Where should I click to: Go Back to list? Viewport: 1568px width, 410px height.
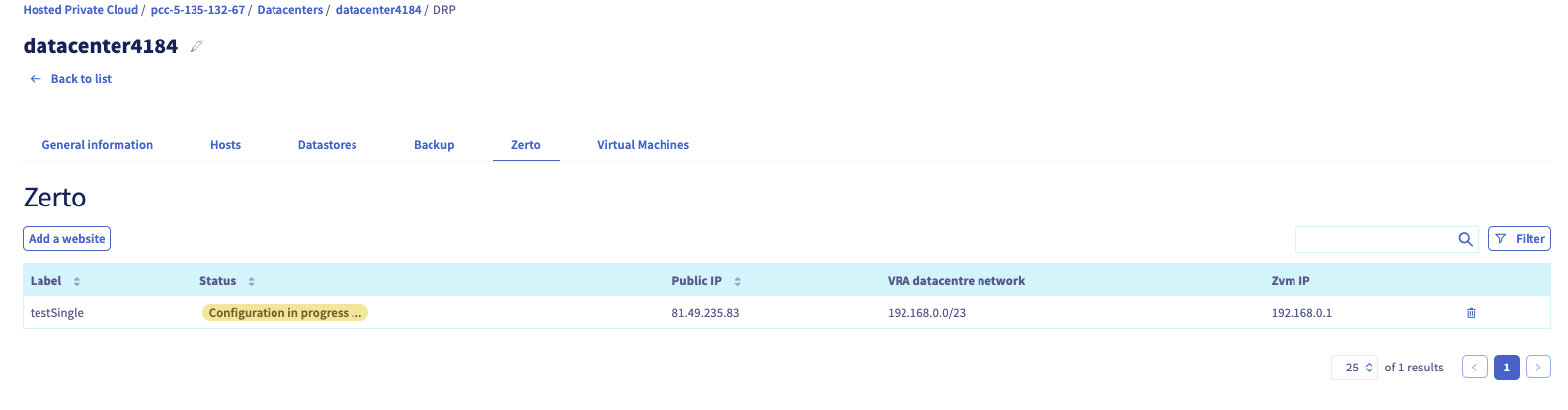click(x=71, y=79)
